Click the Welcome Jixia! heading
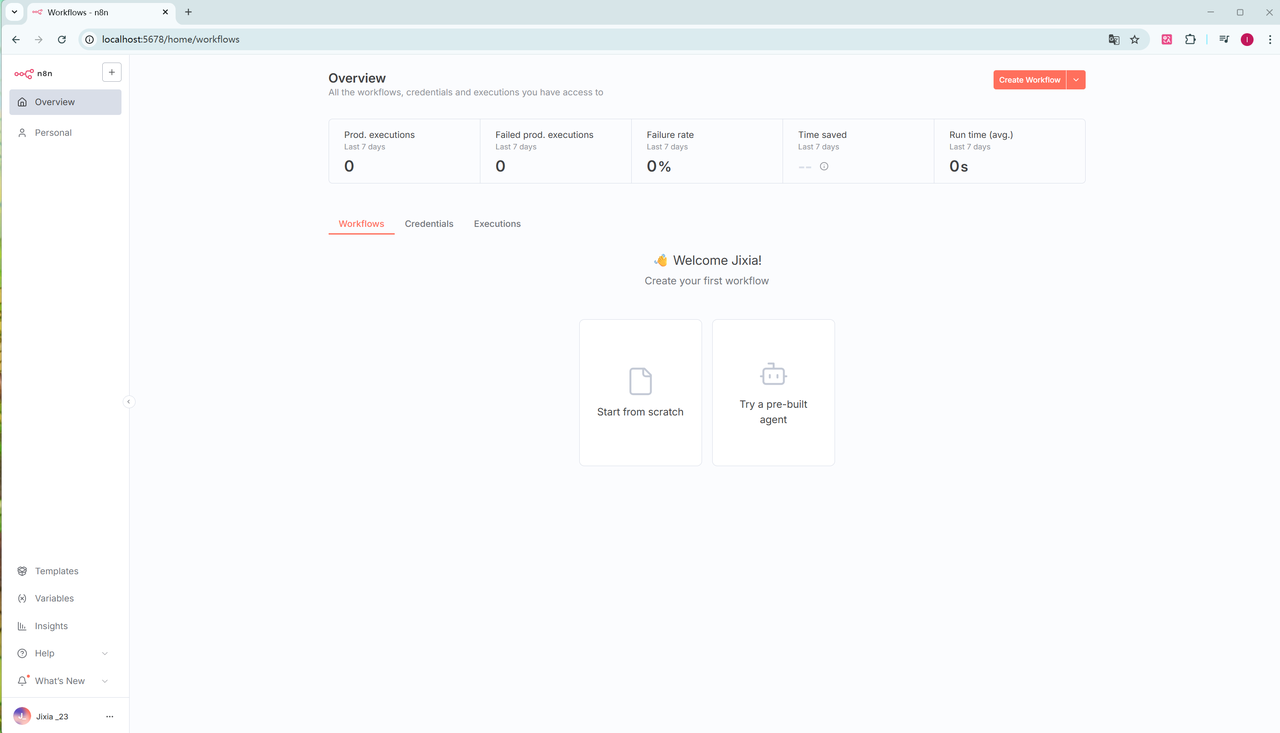 (x=707, y=260)
